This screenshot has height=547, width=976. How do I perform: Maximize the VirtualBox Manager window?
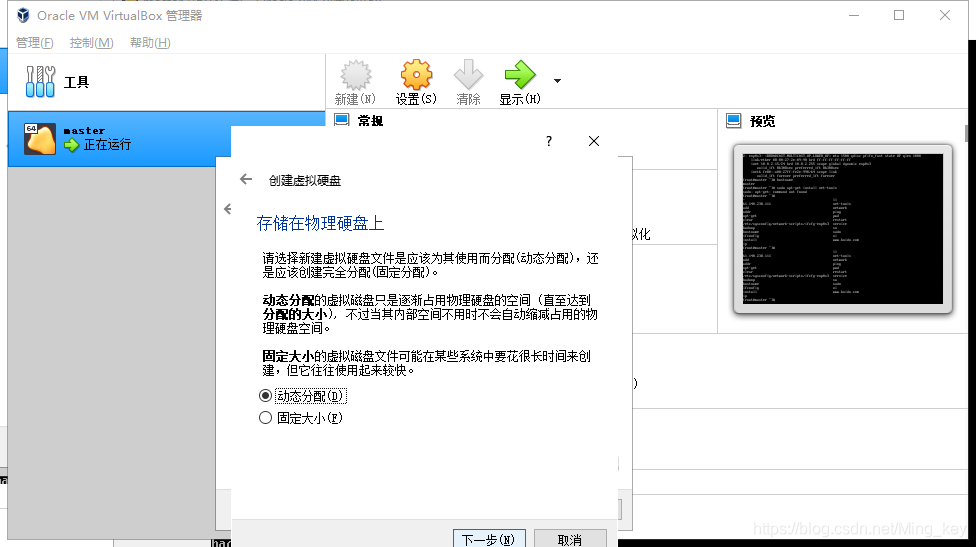[899, 15]
